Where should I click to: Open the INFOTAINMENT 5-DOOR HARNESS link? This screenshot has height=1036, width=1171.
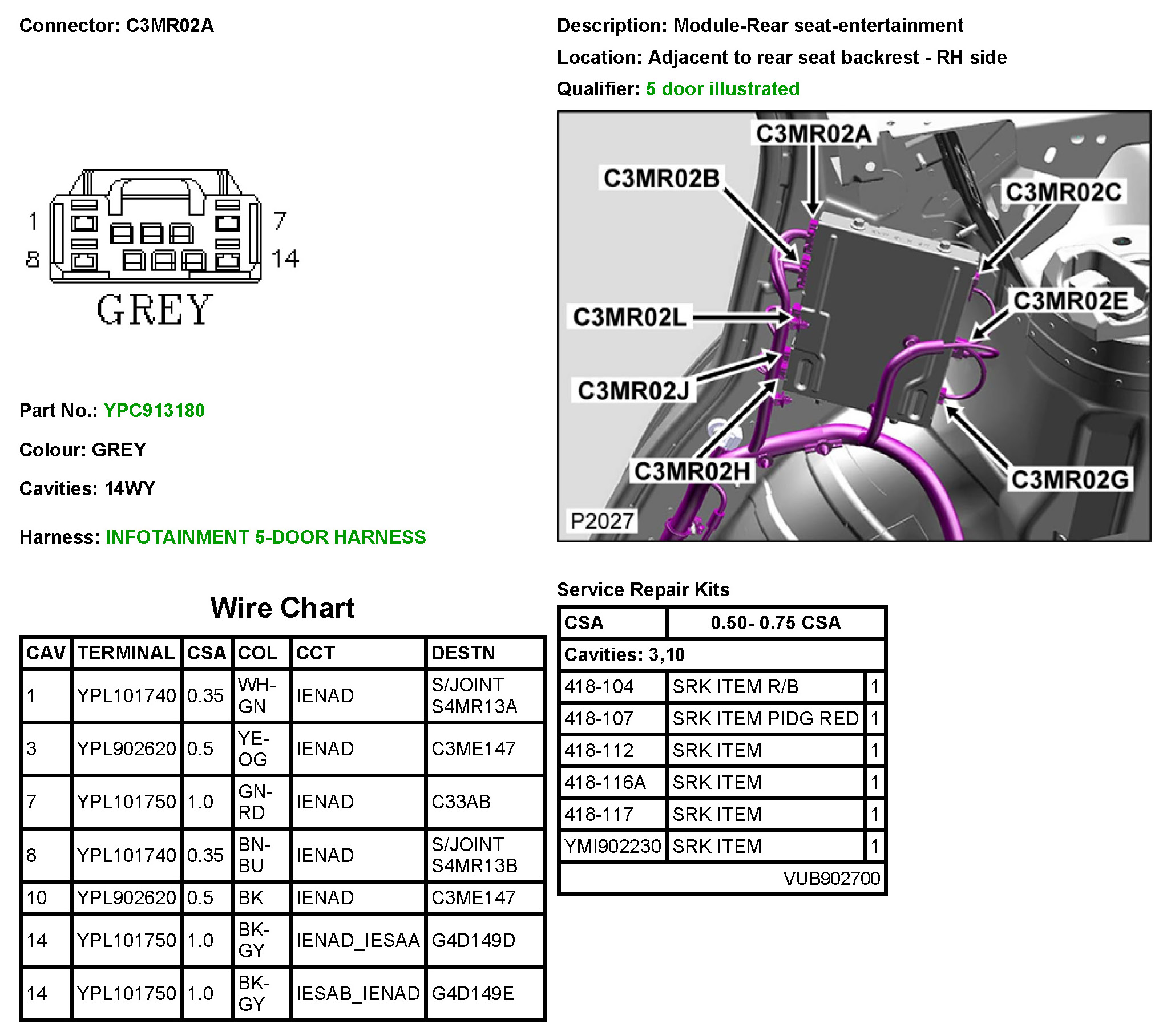pos(265,537)
